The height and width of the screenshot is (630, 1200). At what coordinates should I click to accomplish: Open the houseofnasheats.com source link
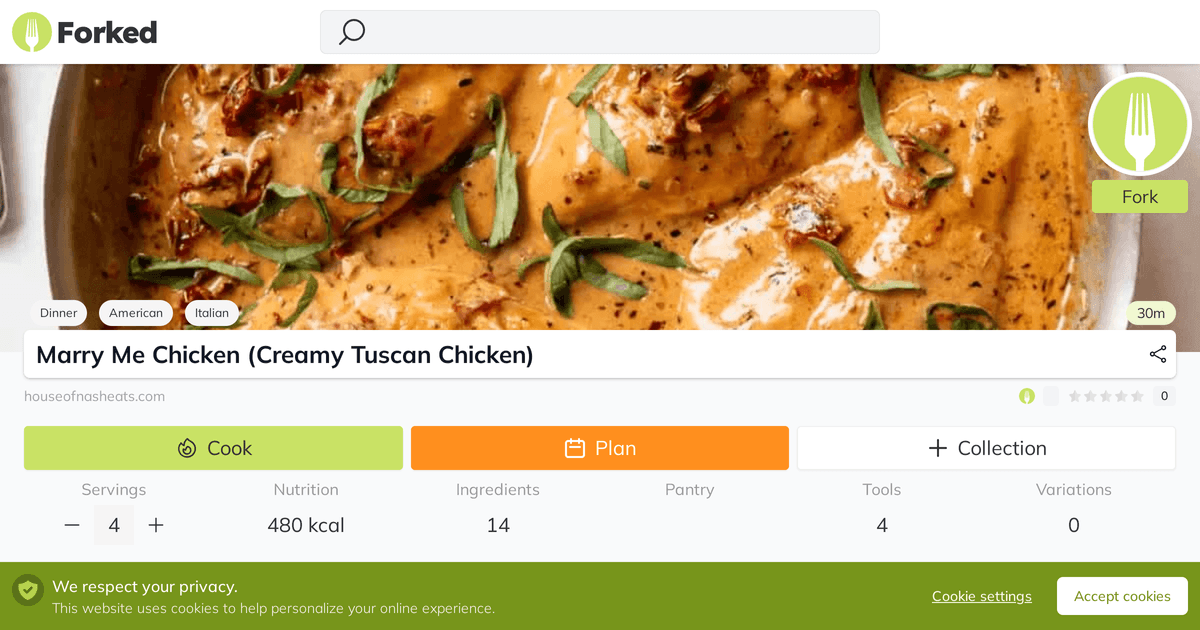tap(94, 396)
